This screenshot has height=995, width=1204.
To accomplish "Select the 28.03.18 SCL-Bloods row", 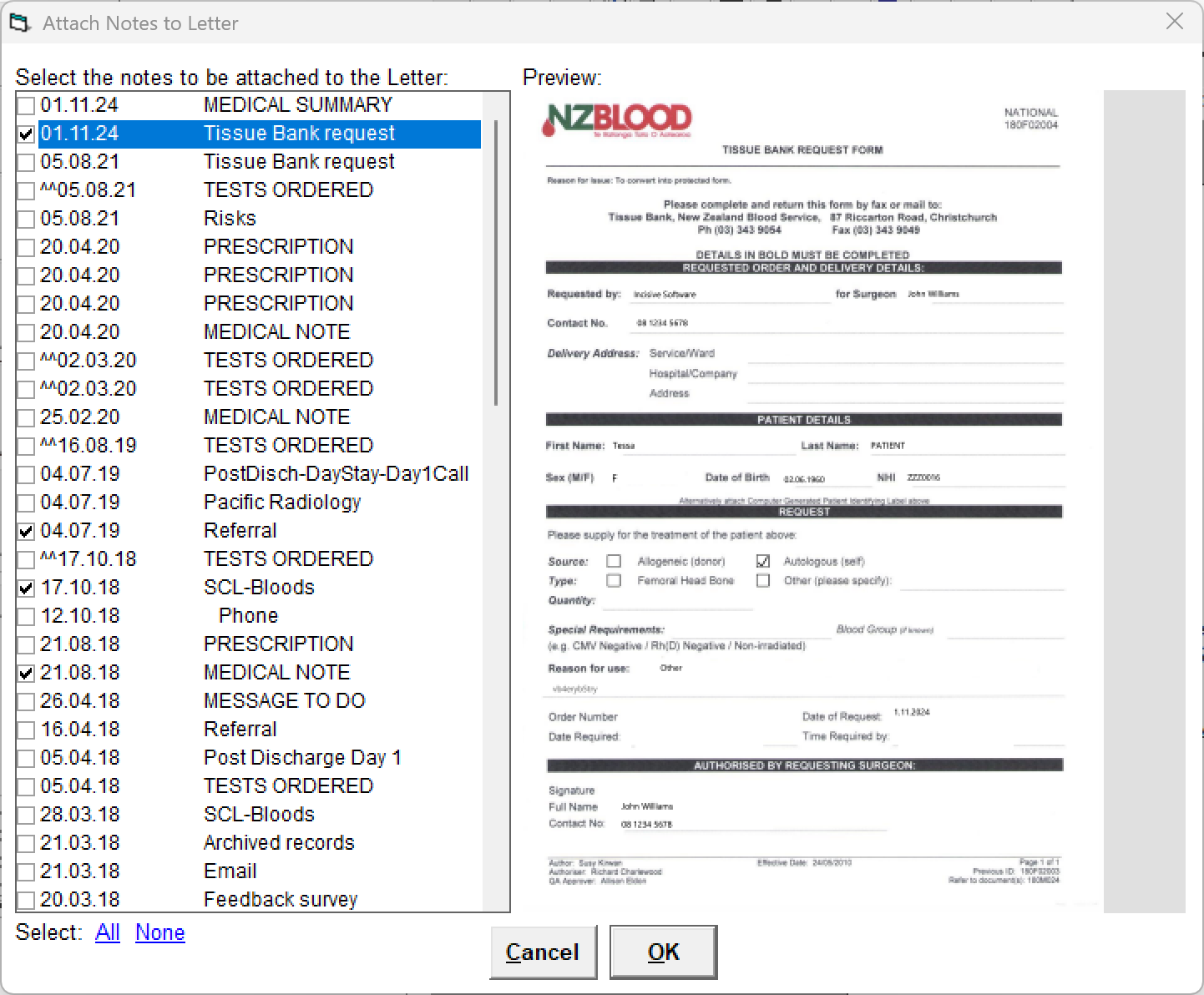I will pos(260,815).
